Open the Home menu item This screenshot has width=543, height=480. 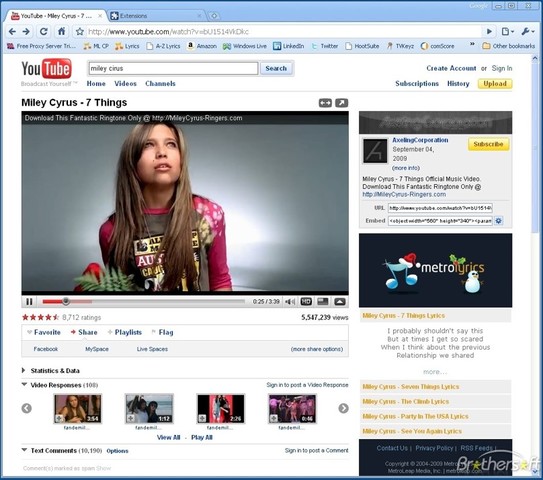(x=96, y=83)
